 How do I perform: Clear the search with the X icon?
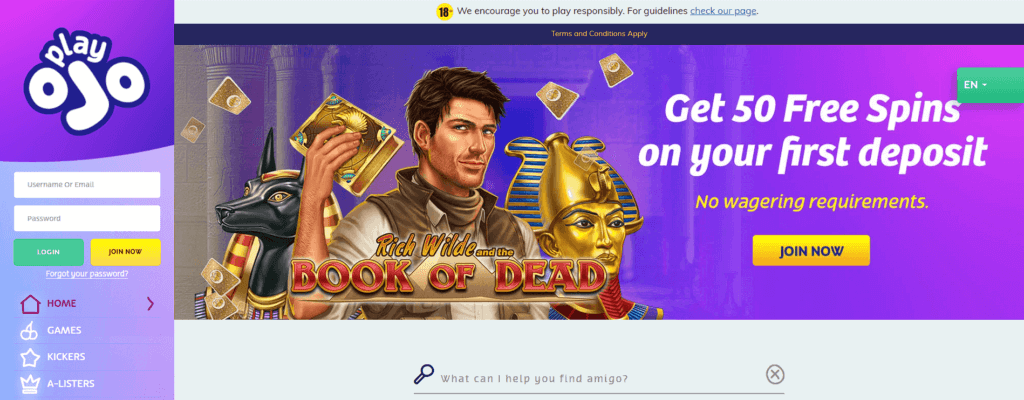coord(775,375)
